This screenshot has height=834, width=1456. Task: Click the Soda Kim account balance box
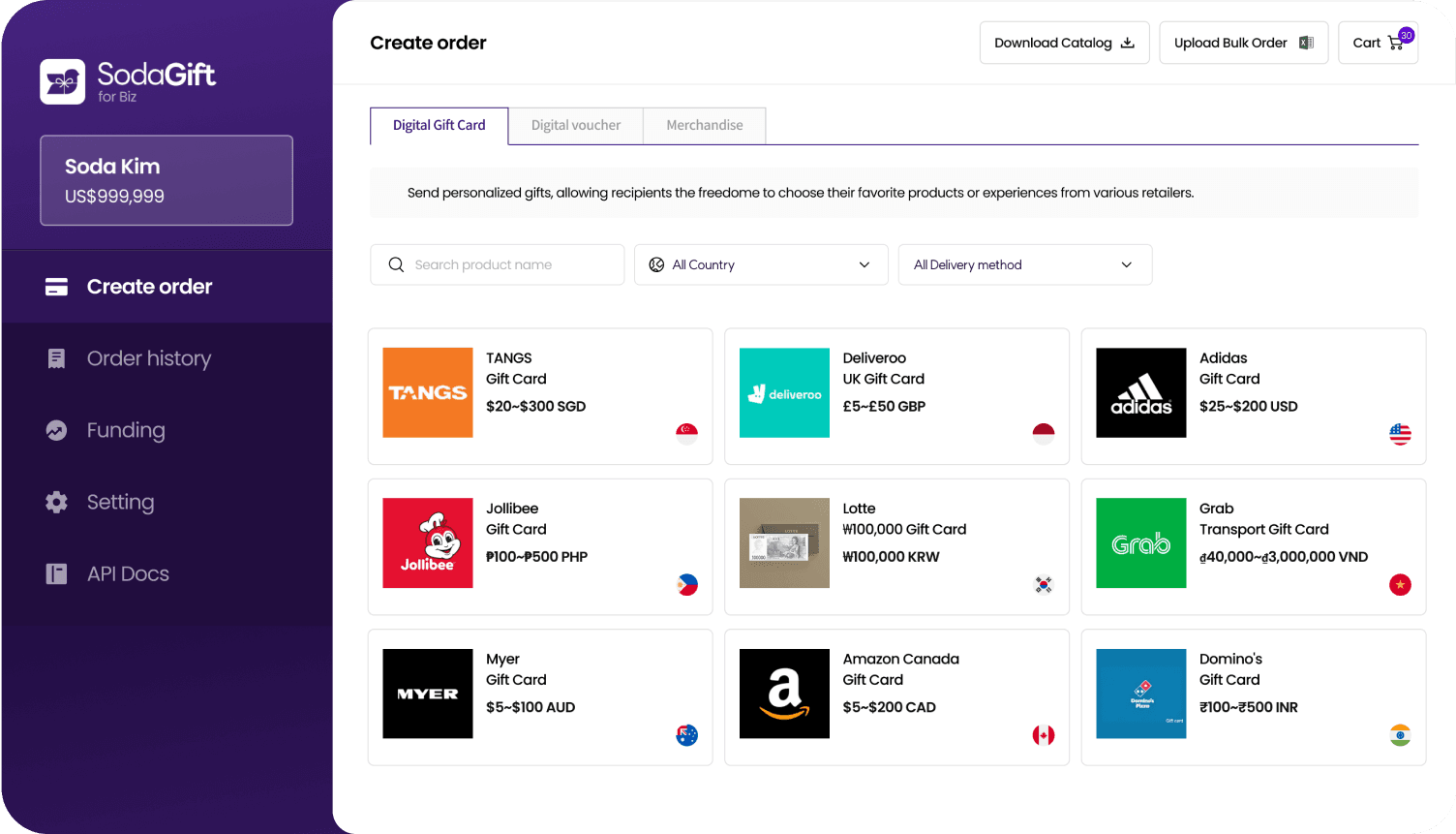(167, 180)
